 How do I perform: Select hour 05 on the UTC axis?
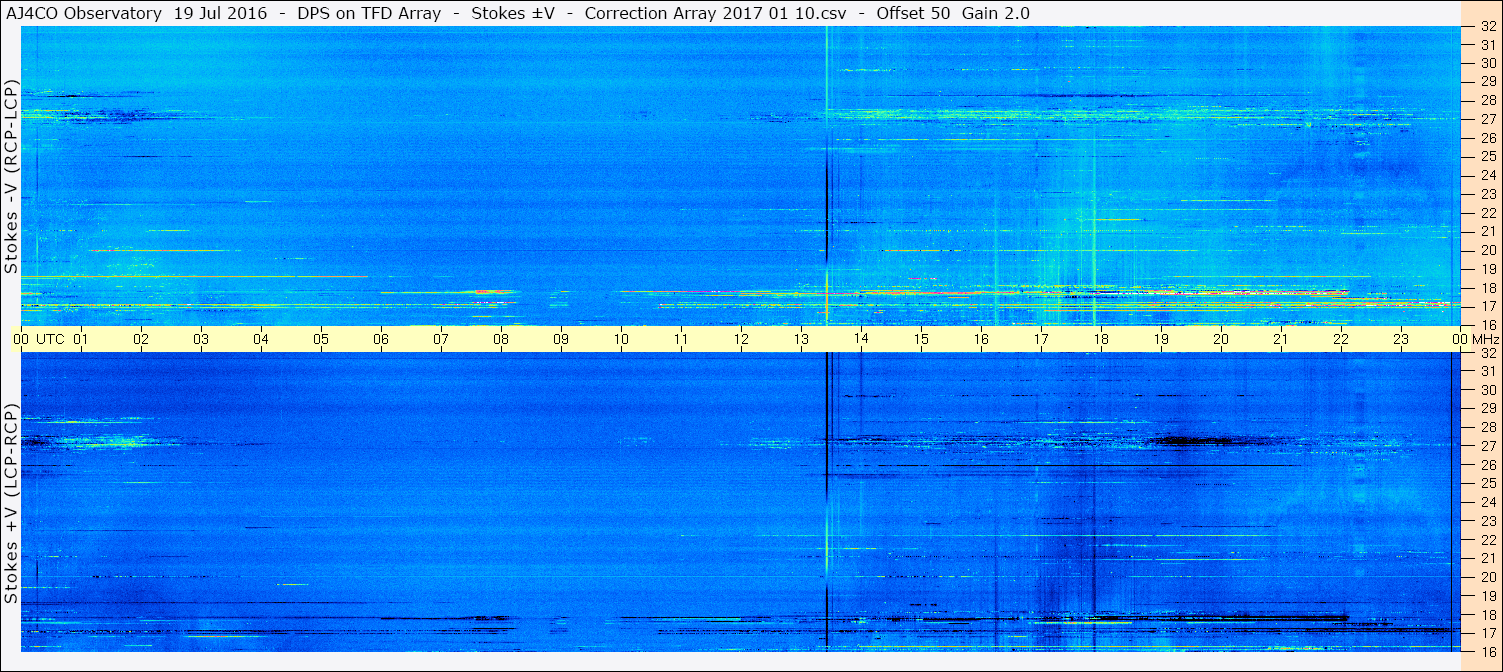tap(321, 339)
